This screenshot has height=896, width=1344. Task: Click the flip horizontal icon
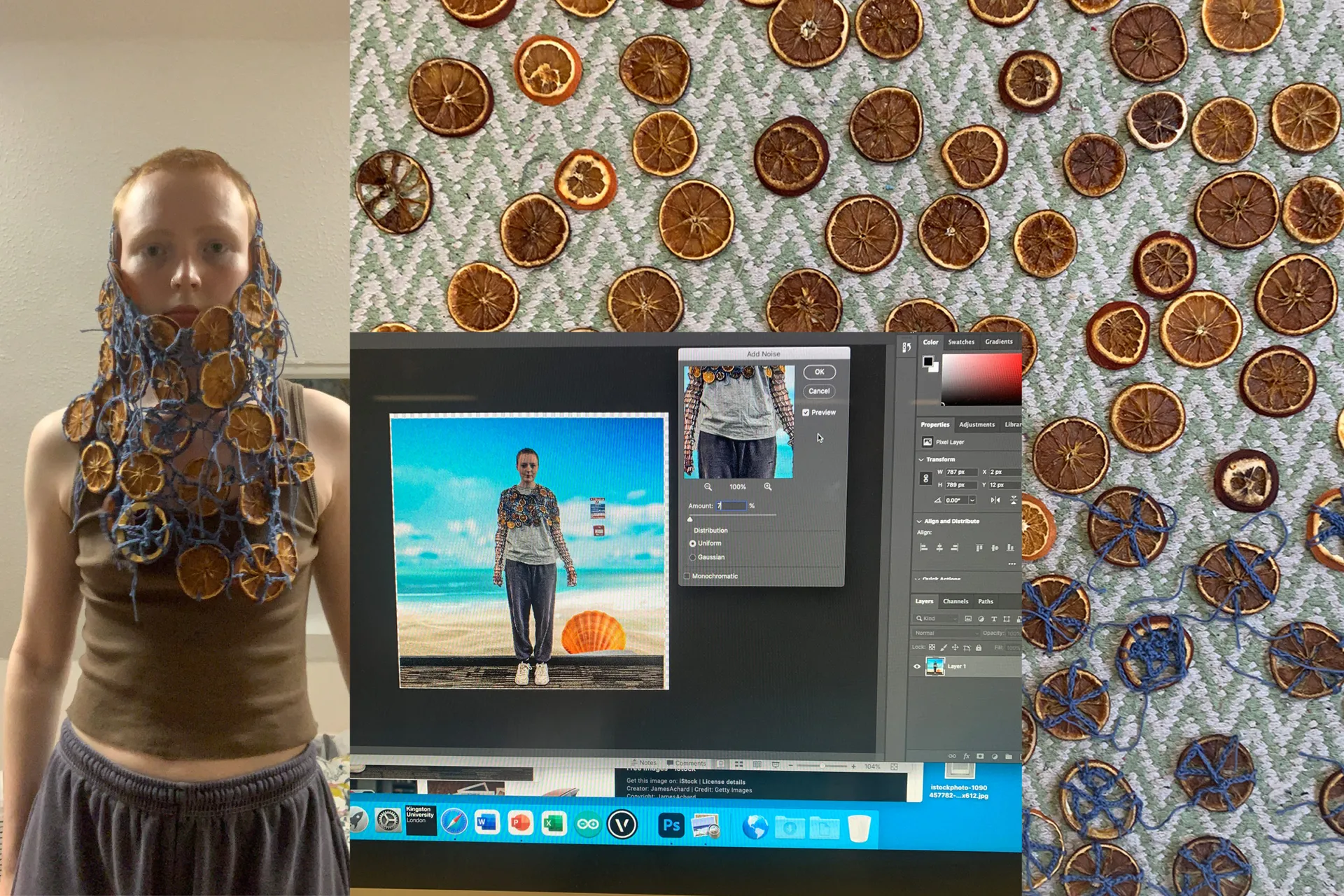(995, 500)
